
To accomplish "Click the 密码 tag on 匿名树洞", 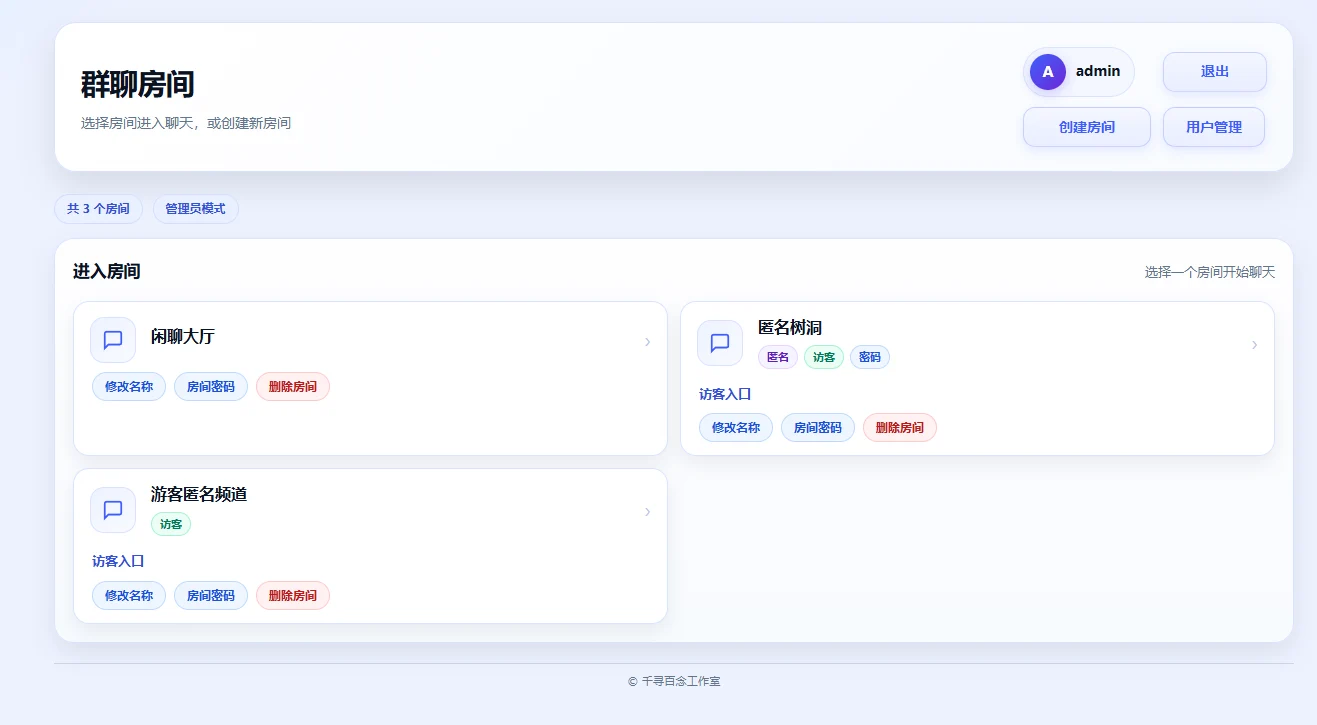I will point(870,357).
